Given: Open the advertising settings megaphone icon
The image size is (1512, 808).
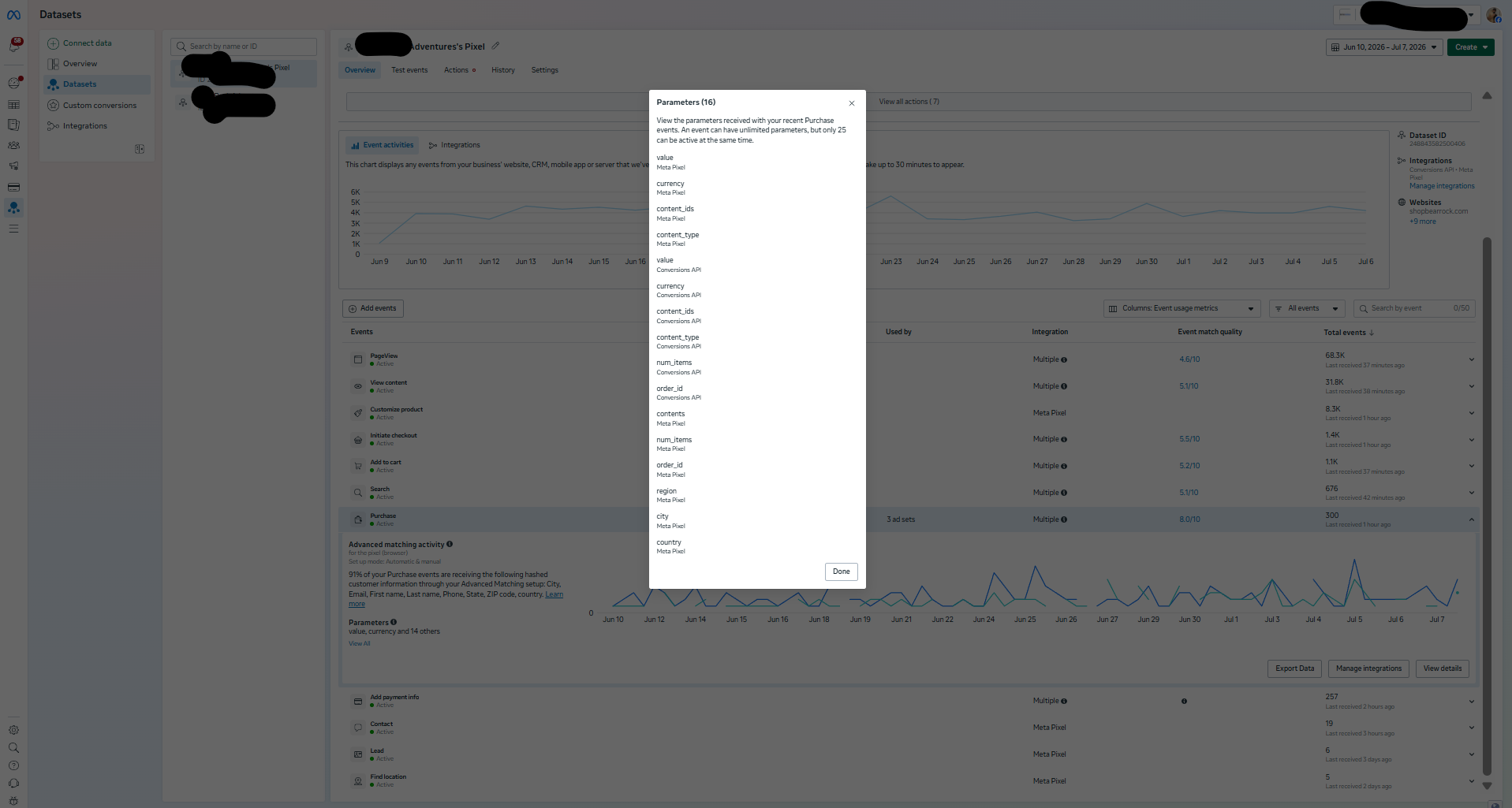Looking at the screenshot, I should coord(14,166).
